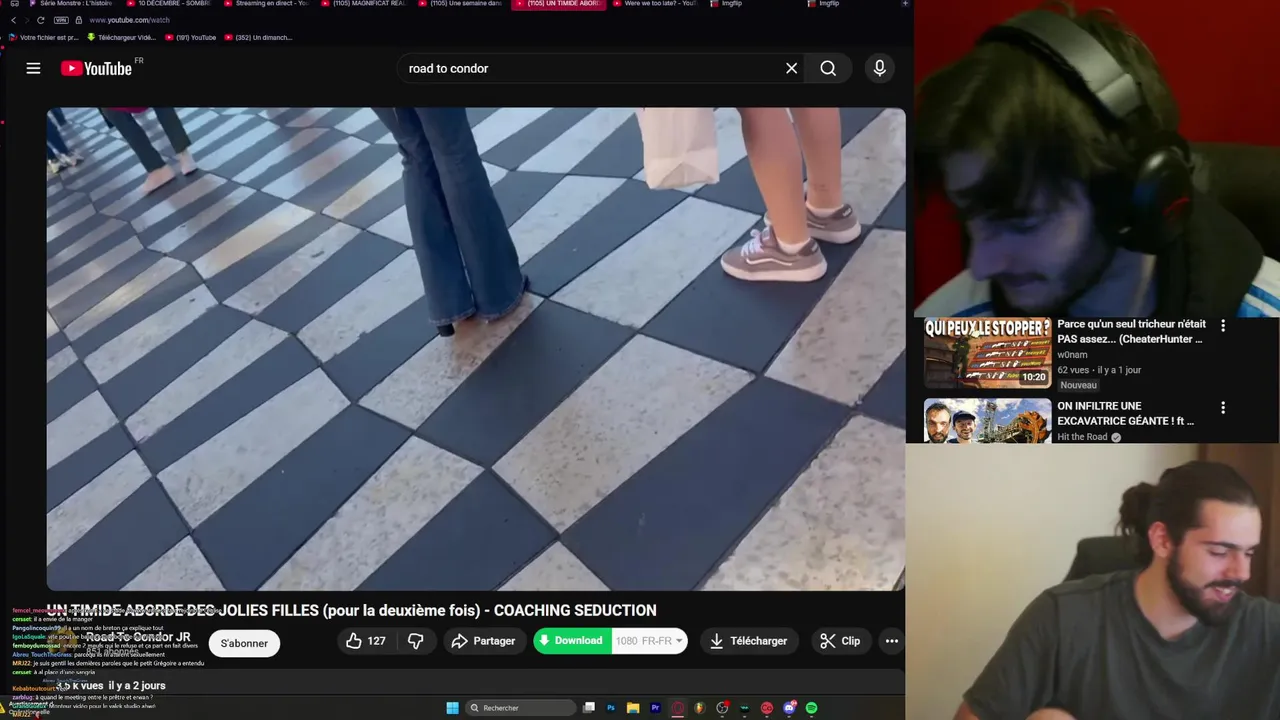The height and width of the screenshot is (720, 1280).
Task: Run the search with the magnifier button
Action: [x=828, y=68]
